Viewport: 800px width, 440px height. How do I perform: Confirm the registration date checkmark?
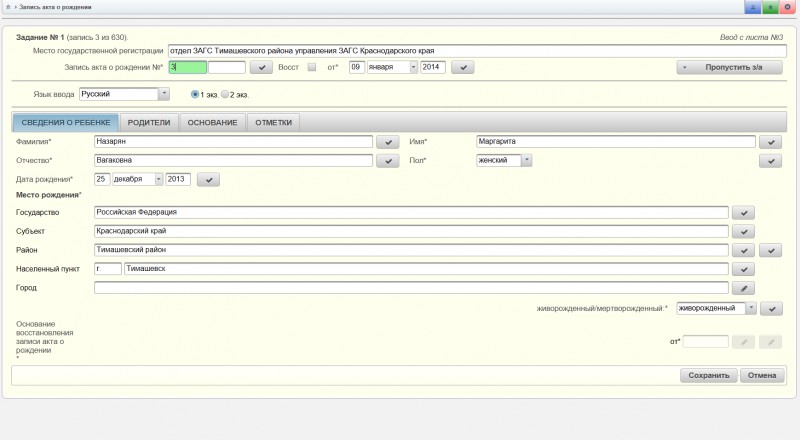pos(463,67)
